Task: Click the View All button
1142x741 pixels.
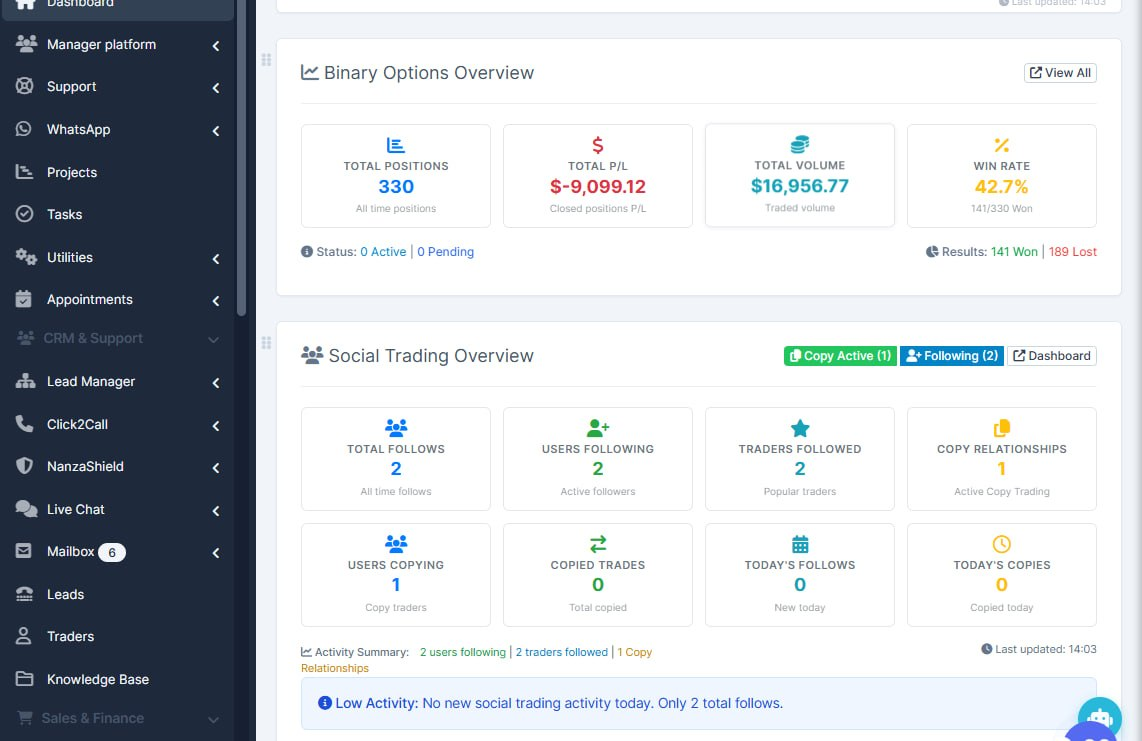Action: pyautogui.click(x=1060, y=73)
